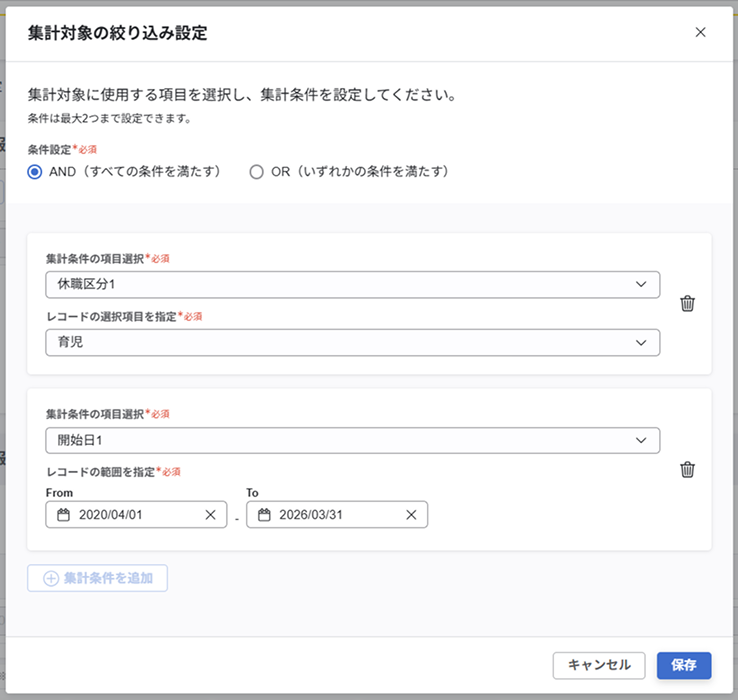Click the chevron arrow on 休職区分1 dropdown

(641, 284)
